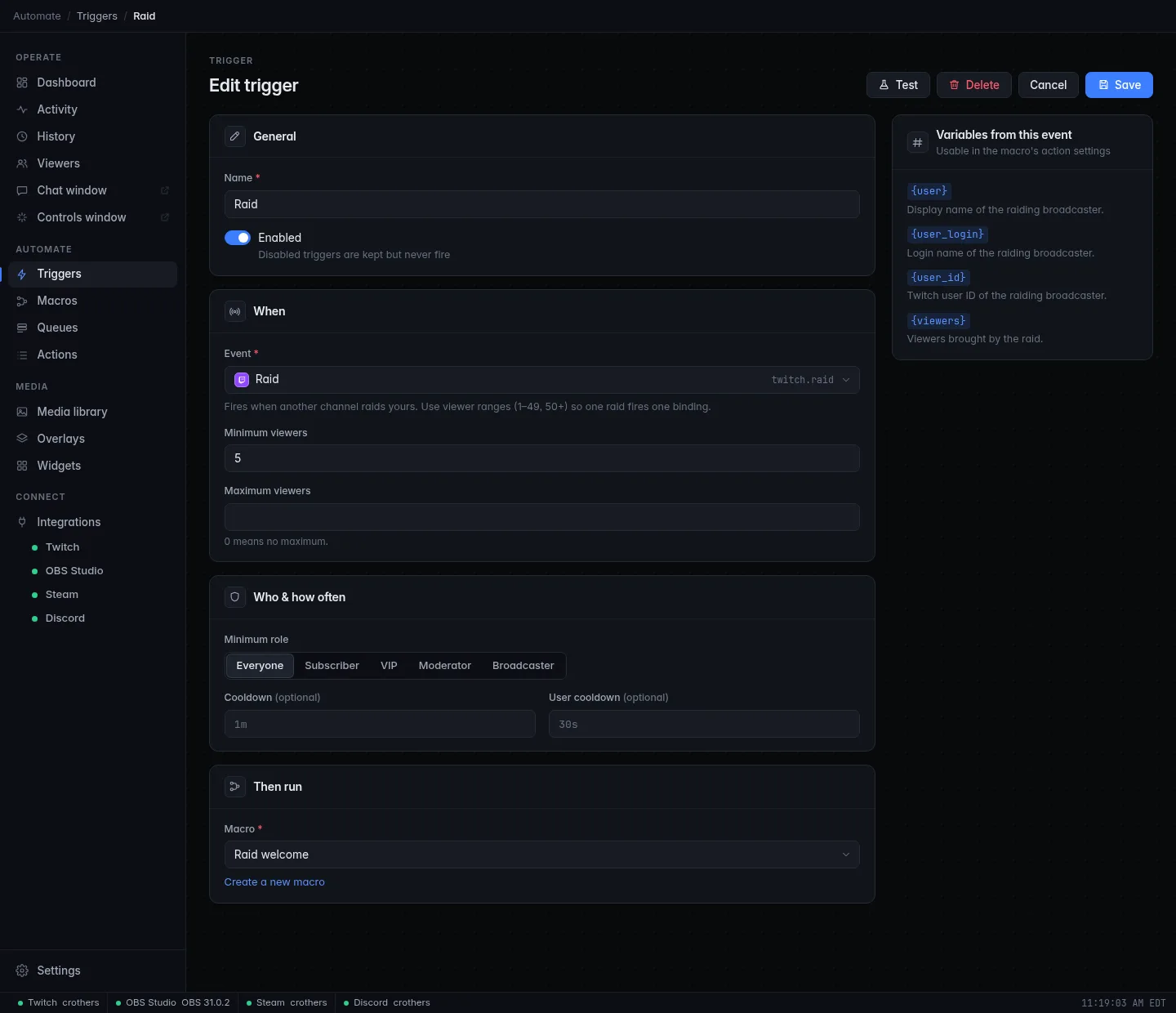The image size is (1176, 1013).
Task: Click the Minimum viewers input field
Action: [542, 458]
